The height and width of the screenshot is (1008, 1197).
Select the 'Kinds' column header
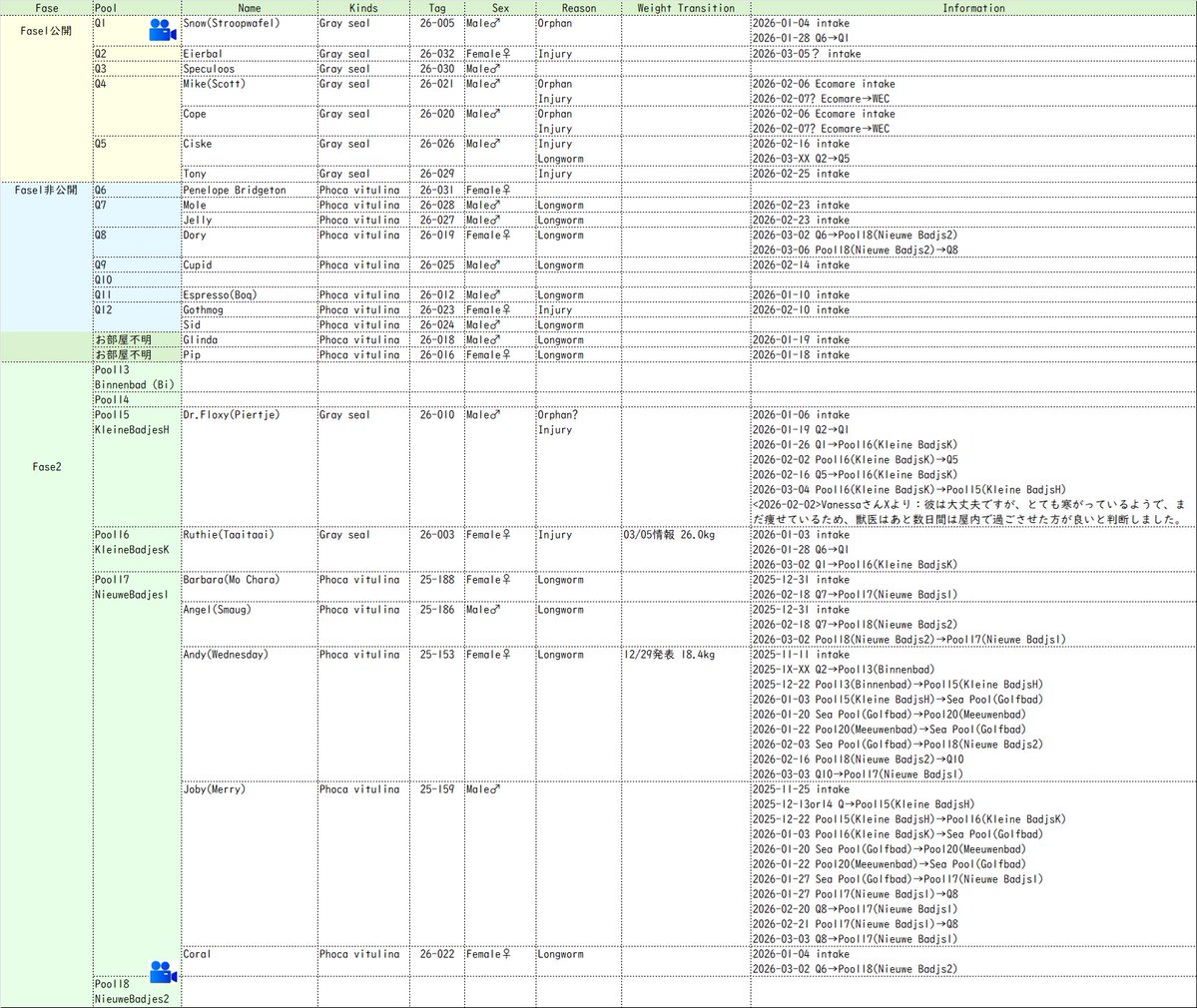[363, 8]
